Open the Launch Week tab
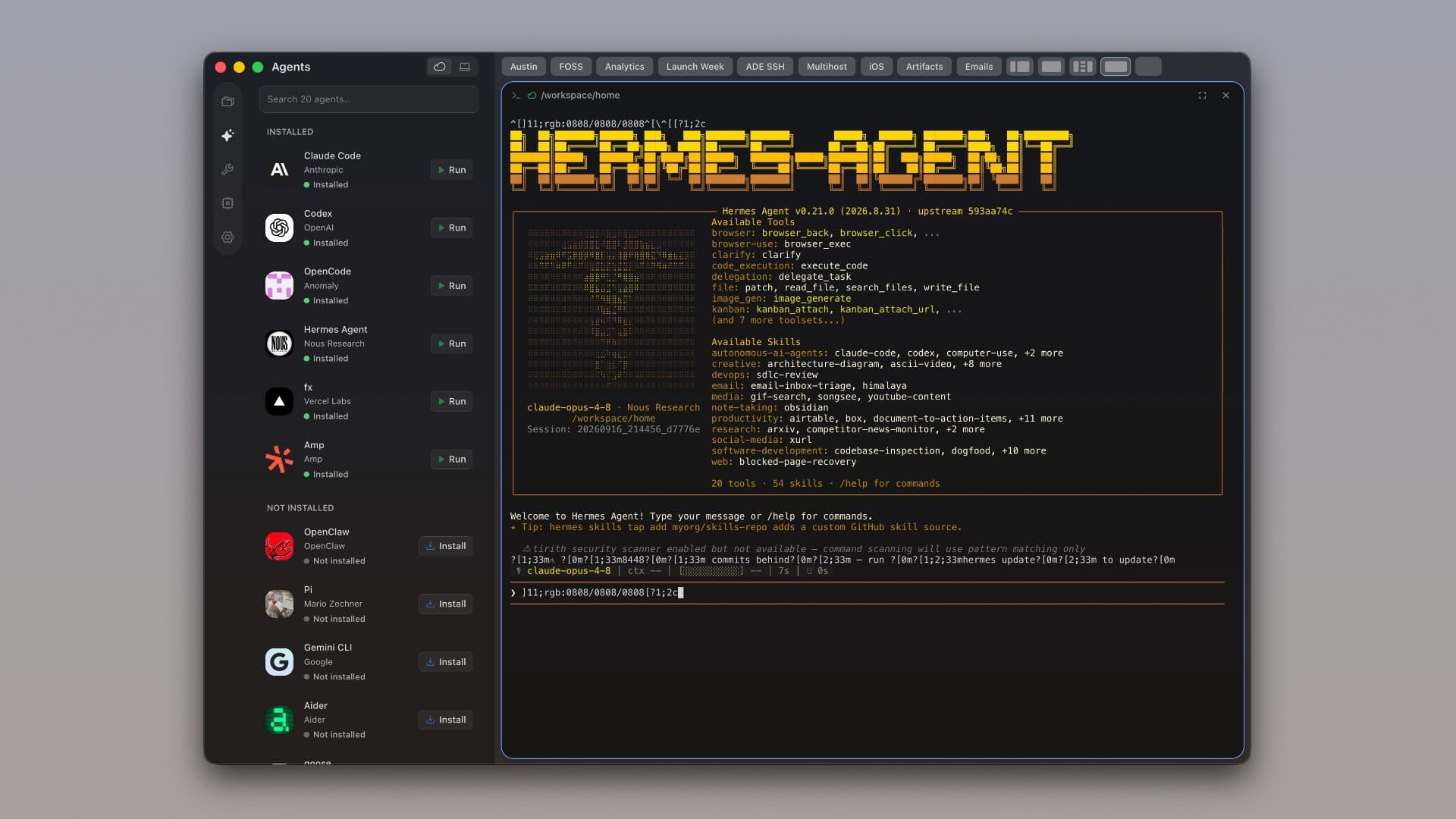 click(x=695, y=67)
